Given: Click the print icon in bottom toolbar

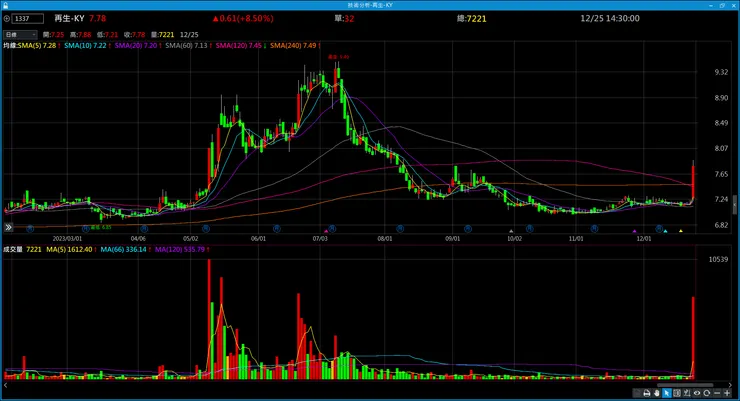Looking at the screenshot, I should 647,393.
